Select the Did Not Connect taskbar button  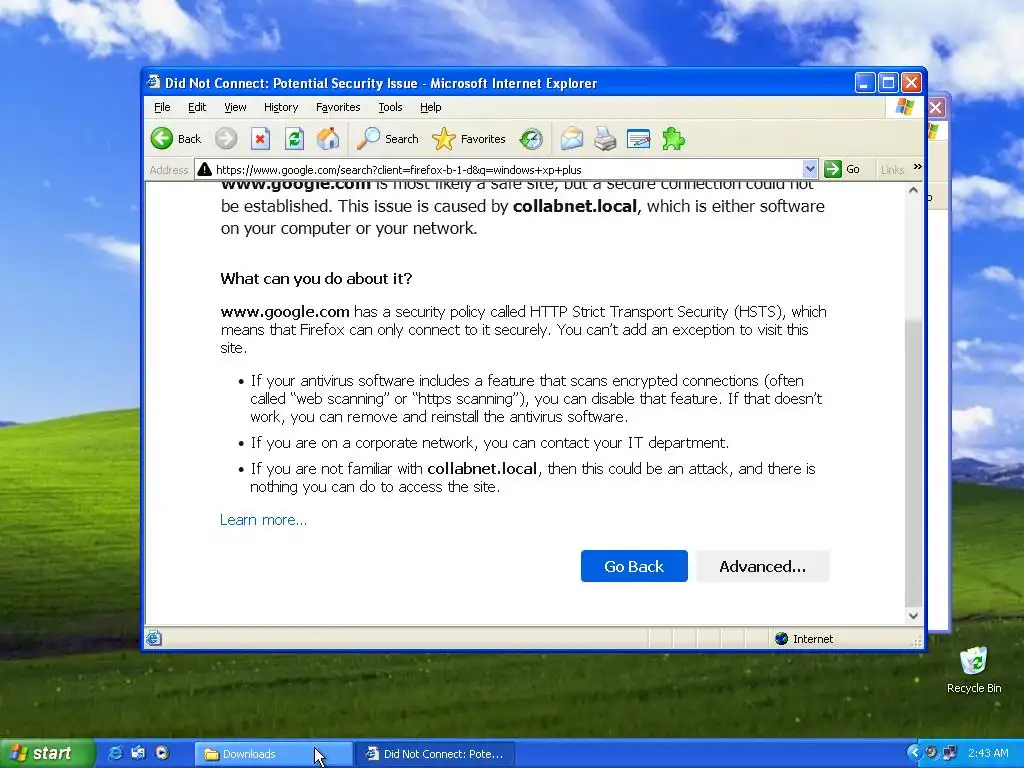[x=436, y=754]
